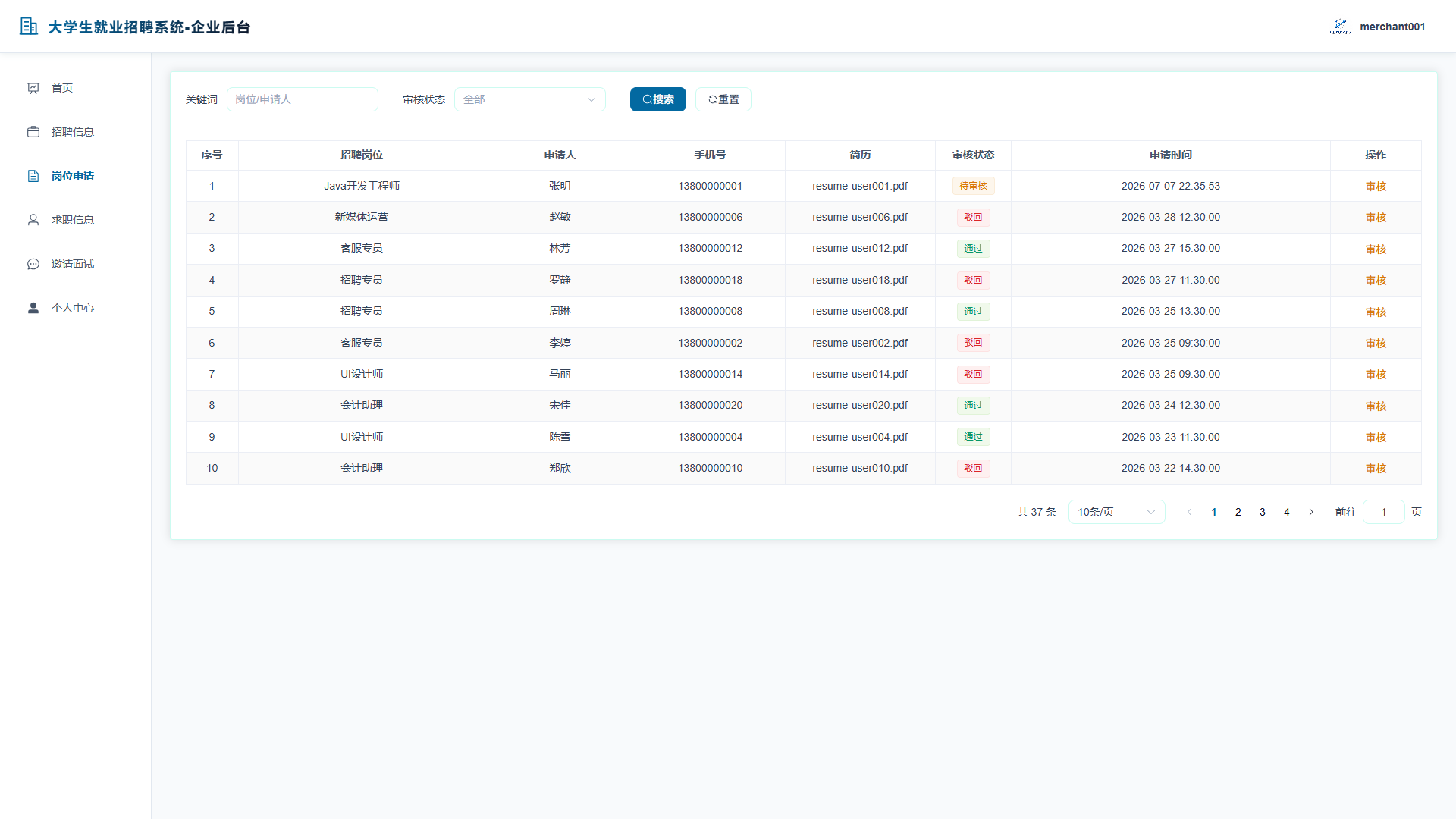
Task: Click the building logo icon in header
Action: (29, 27)
